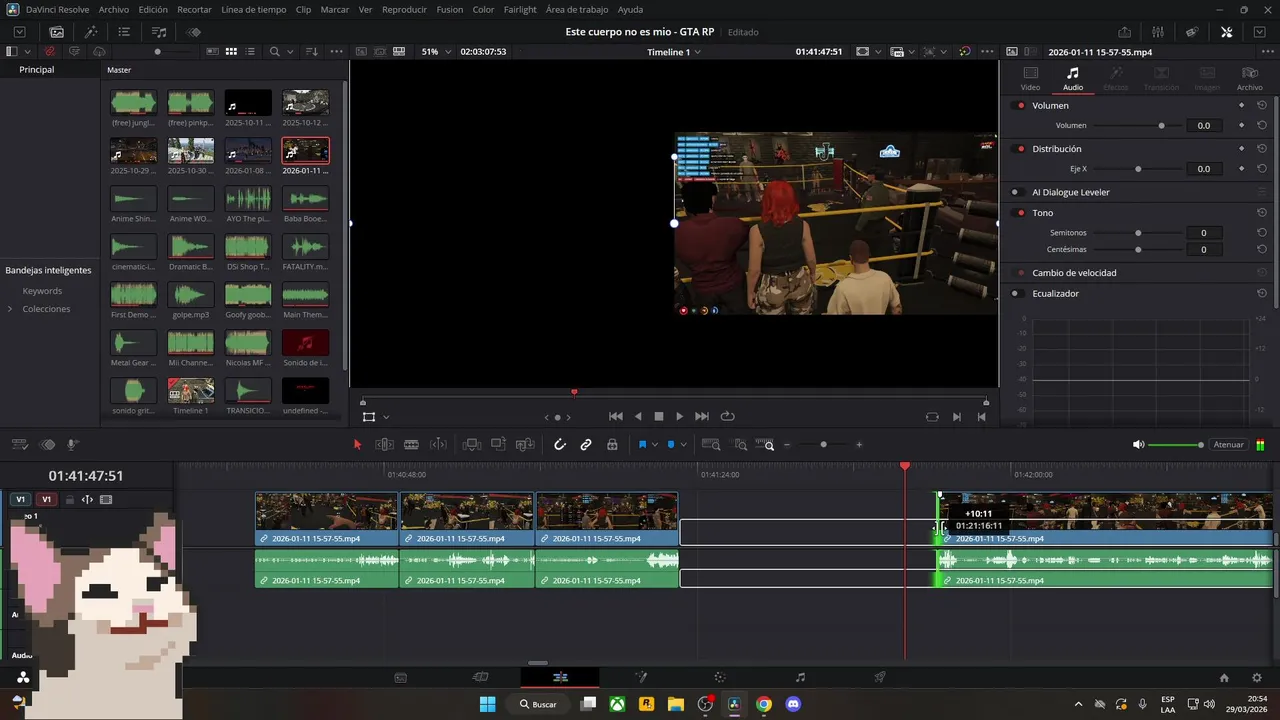Stop playback in the viewer

click(659, 416)
